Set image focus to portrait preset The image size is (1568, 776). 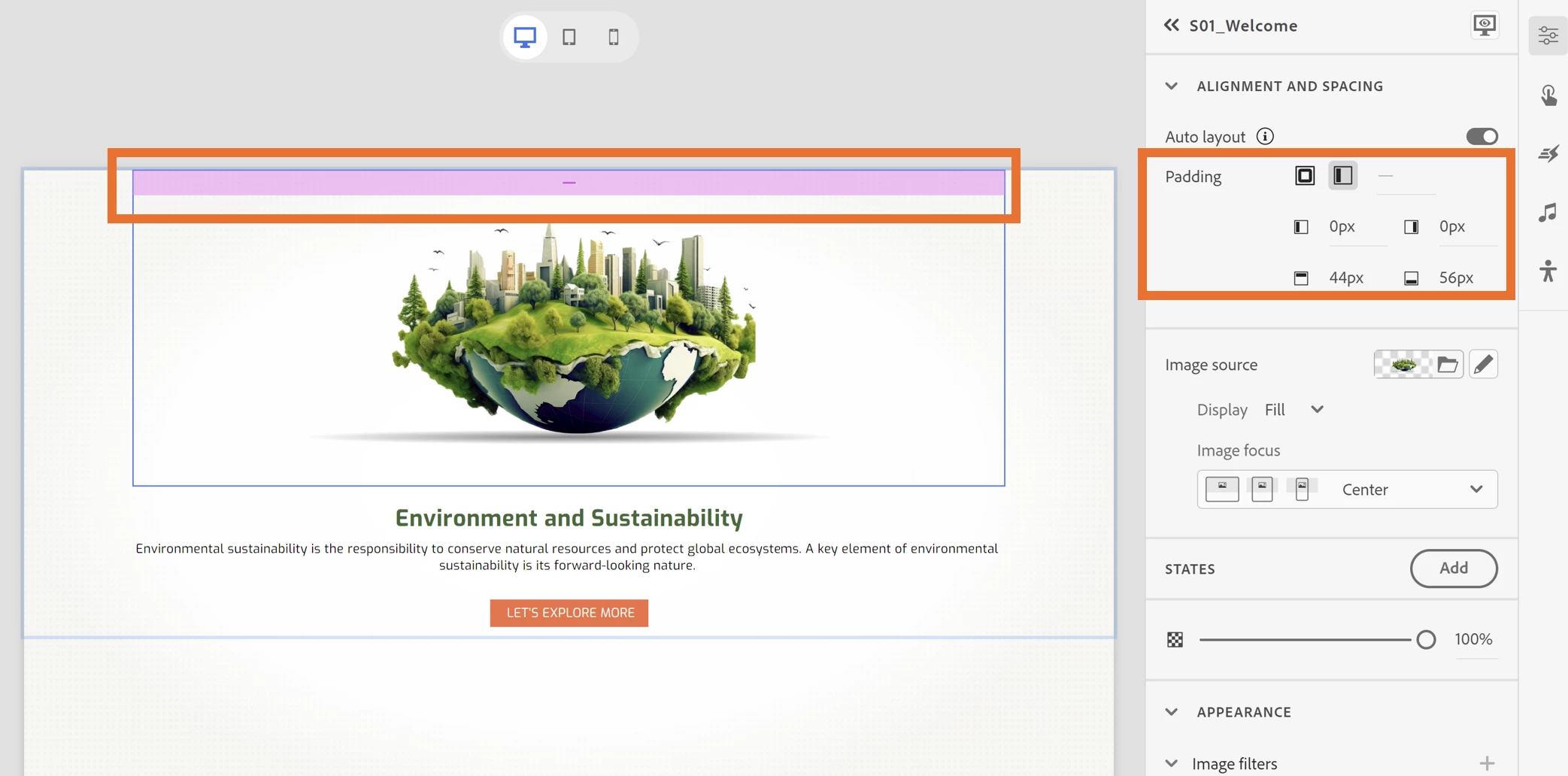point(1302,489)
